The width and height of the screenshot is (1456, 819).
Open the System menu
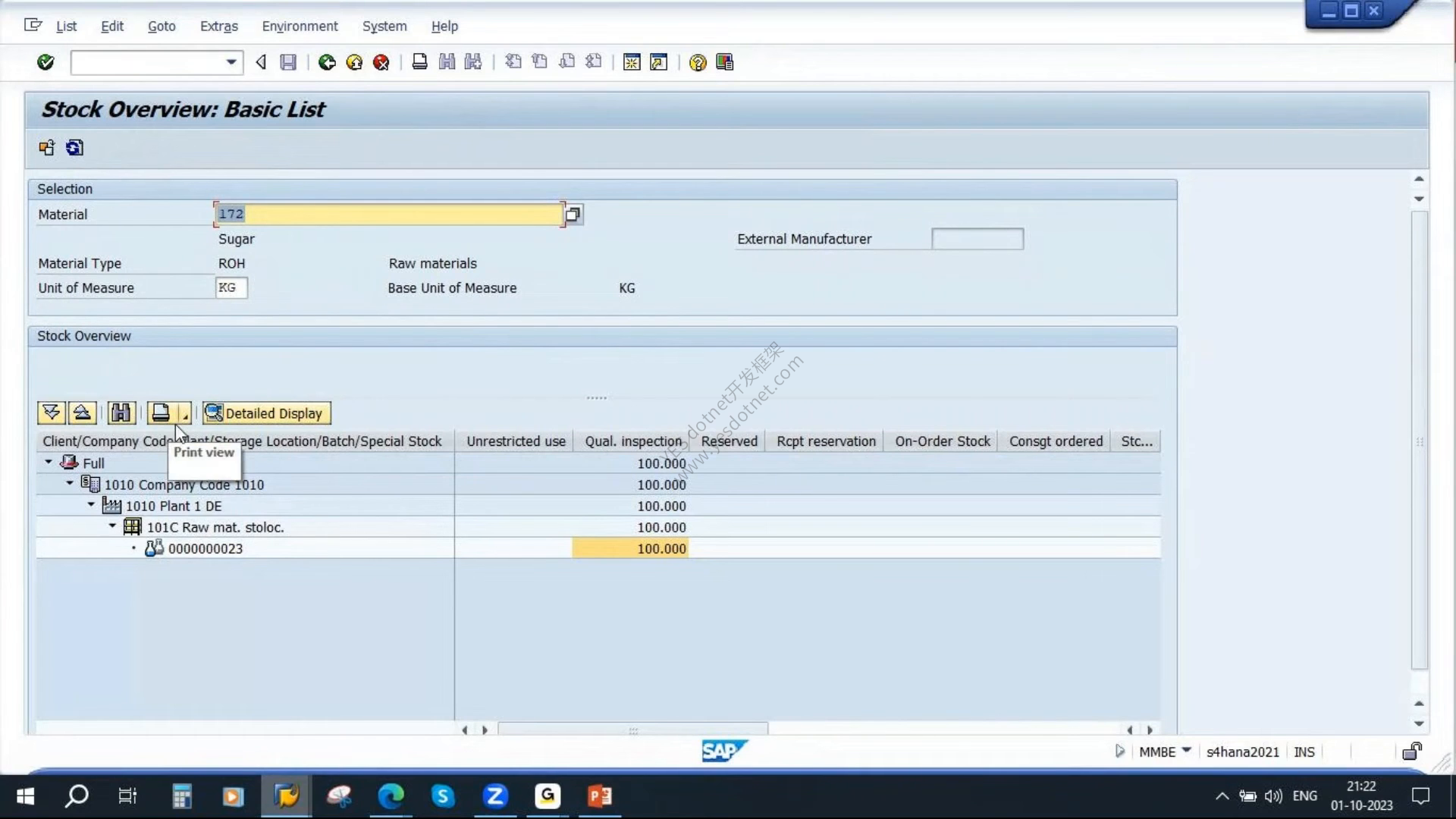click(x=384, y=26)
